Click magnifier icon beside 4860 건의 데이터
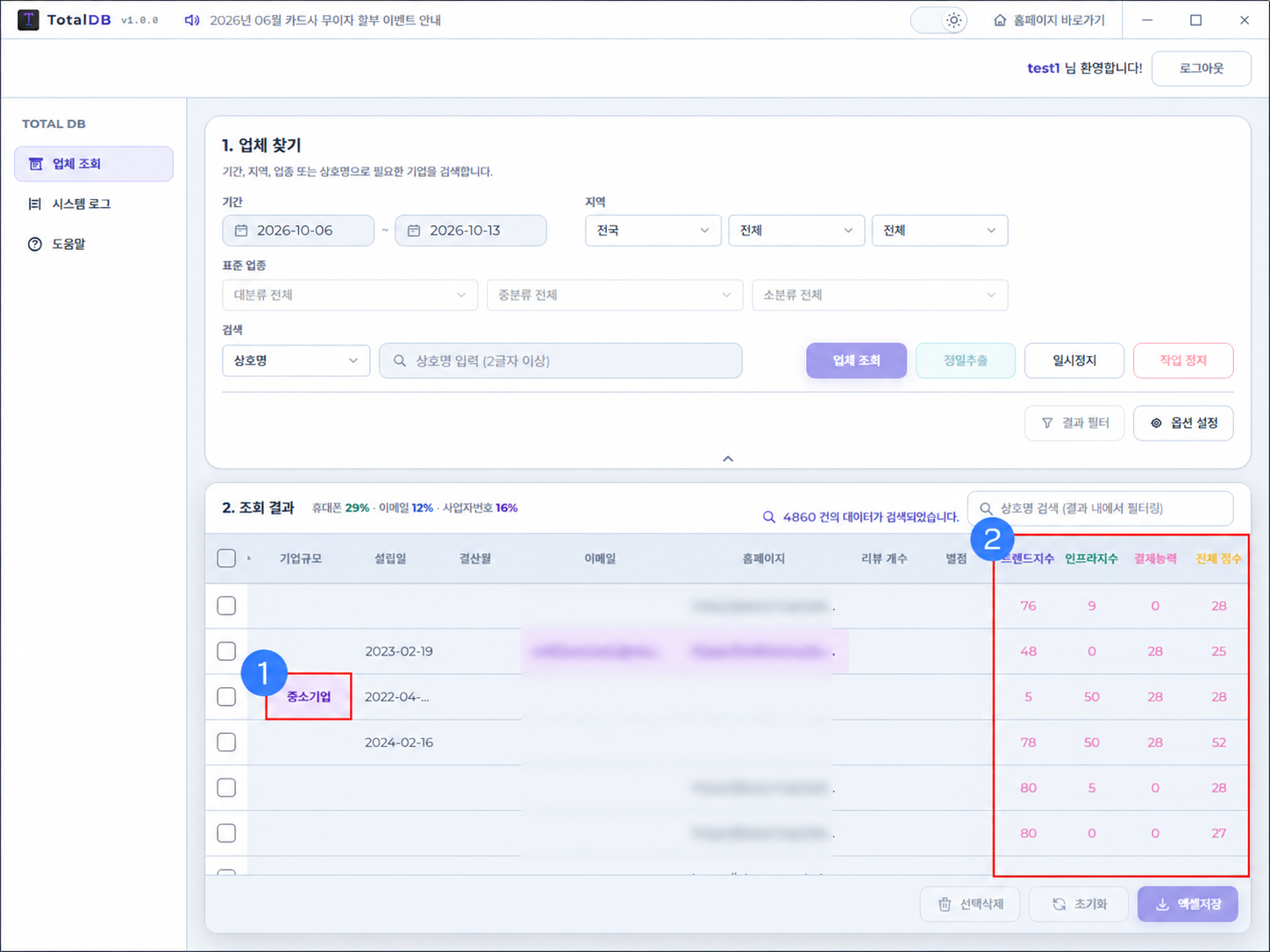 pyautogui.click(x=769, y=517)
